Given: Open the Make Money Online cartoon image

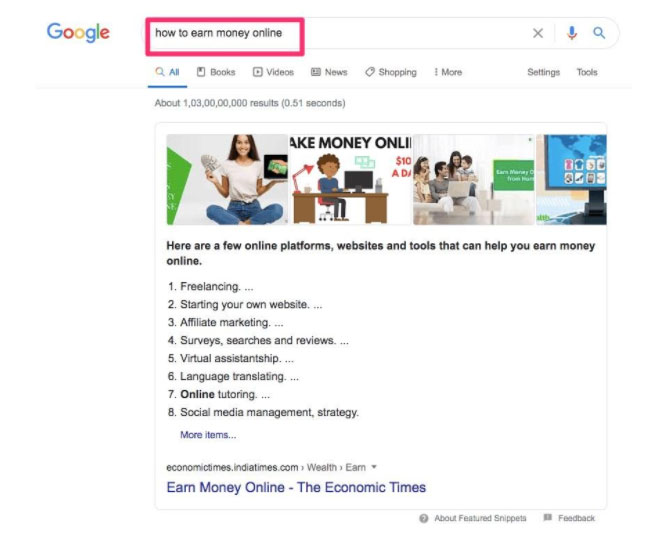Looking at the screenshot, I should 350,179.
